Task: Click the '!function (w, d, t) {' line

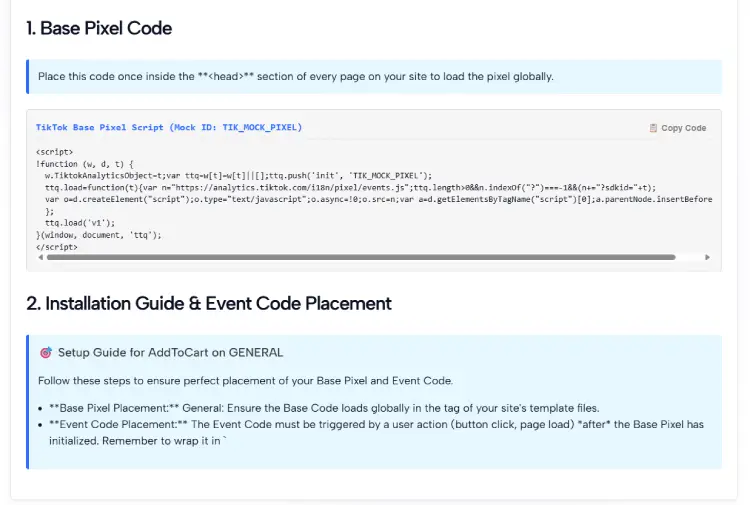Action: coord(85,164)
